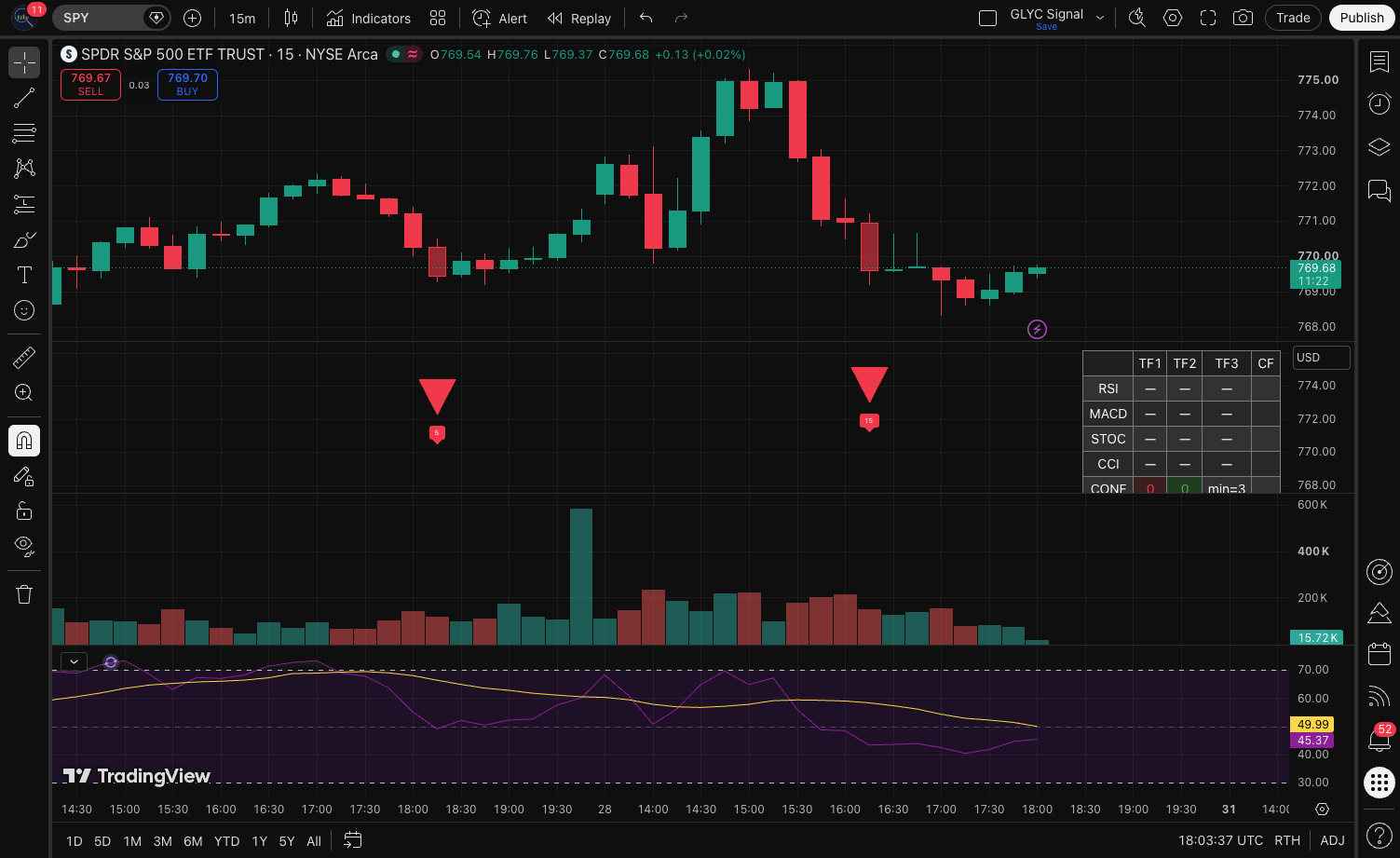Select the text annotation tool
Image resolution: width=1400 pixels, height=858 pixels.
click(24, 275)
